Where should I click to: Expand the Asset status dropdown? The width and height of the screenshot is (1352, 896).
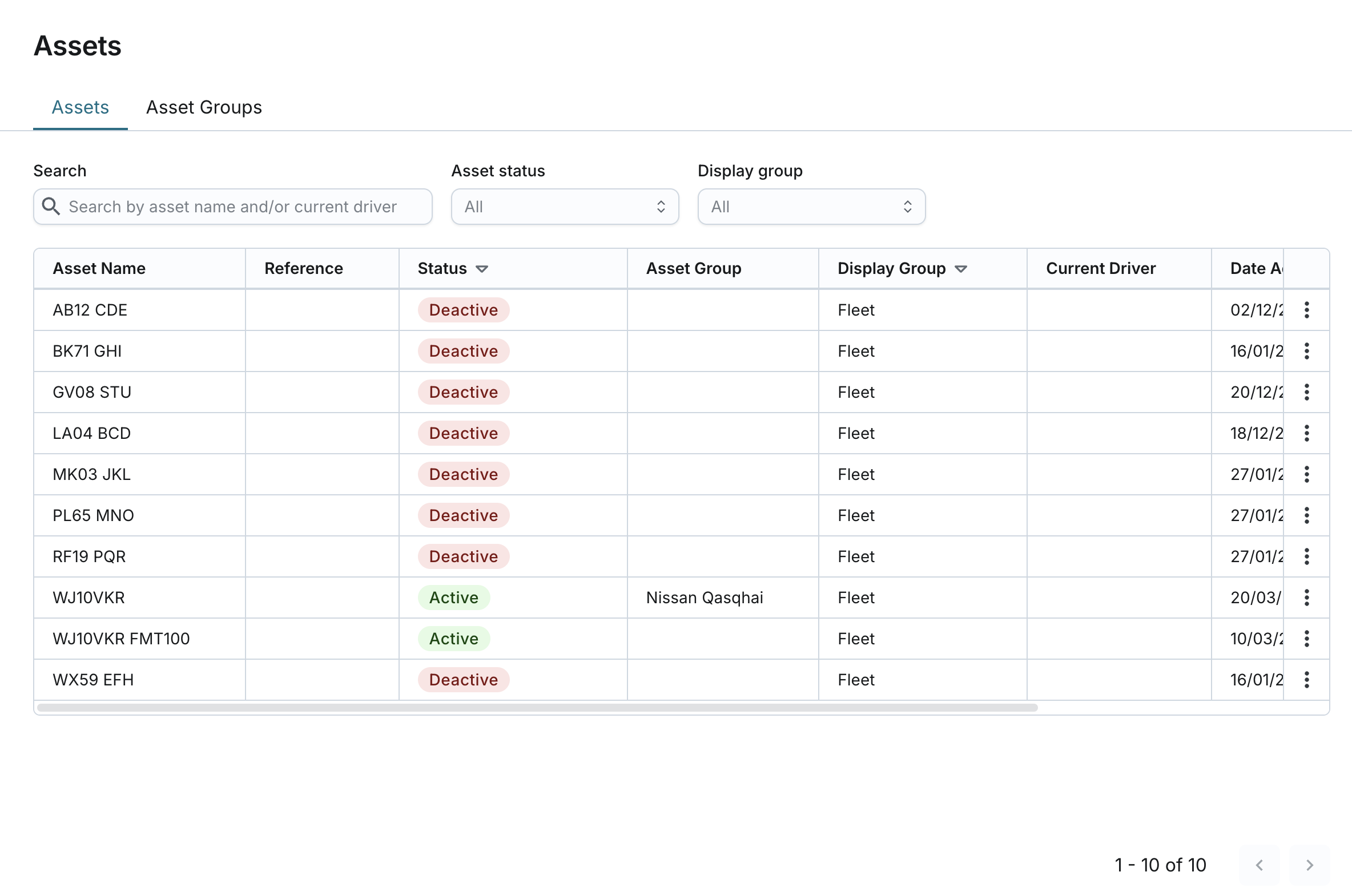point(564,207)
